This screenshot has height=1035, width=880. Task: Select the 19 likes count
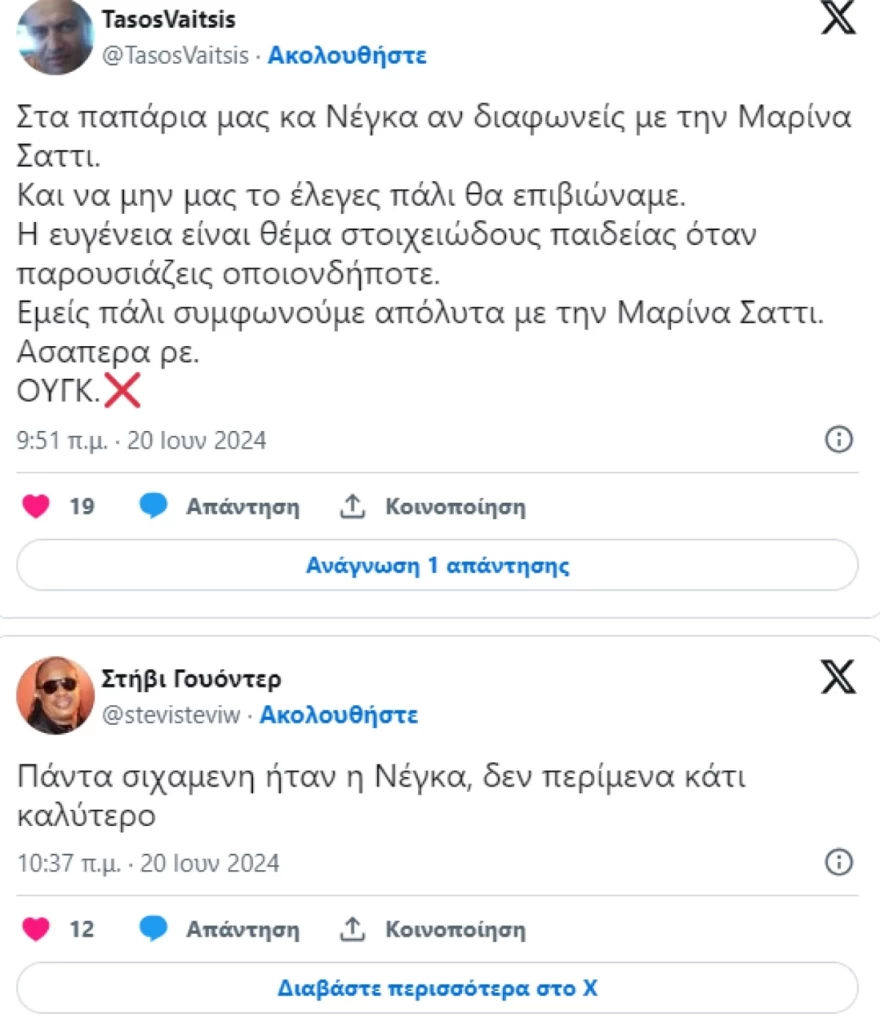click(83, 506)
